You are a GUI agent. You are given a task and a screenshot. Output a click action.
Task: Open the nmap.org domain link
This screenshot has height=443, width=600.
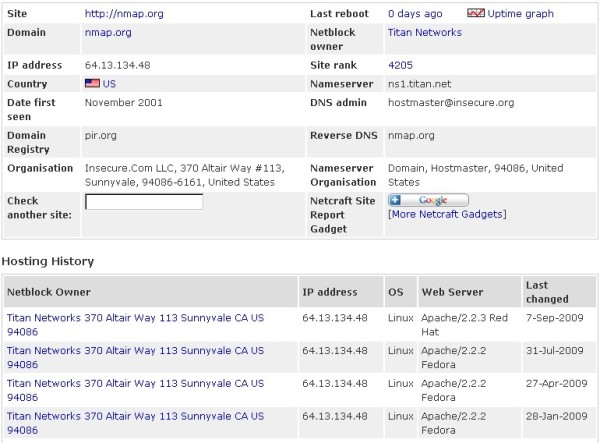(108, 33)
